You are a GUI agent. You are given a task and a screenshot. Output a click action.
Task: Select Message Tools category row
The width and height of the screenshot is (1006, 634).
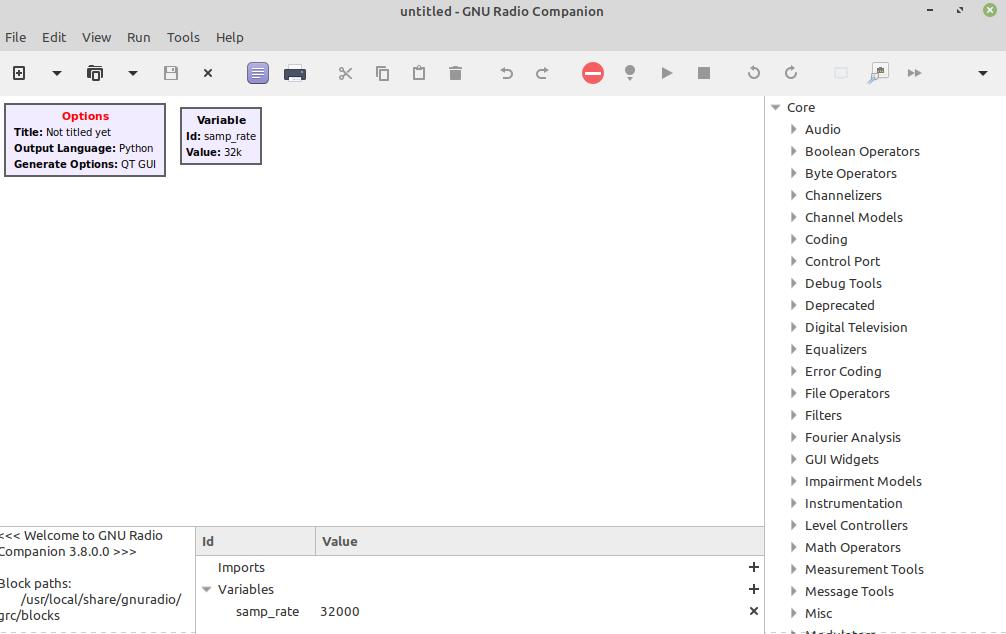[885, 591]
